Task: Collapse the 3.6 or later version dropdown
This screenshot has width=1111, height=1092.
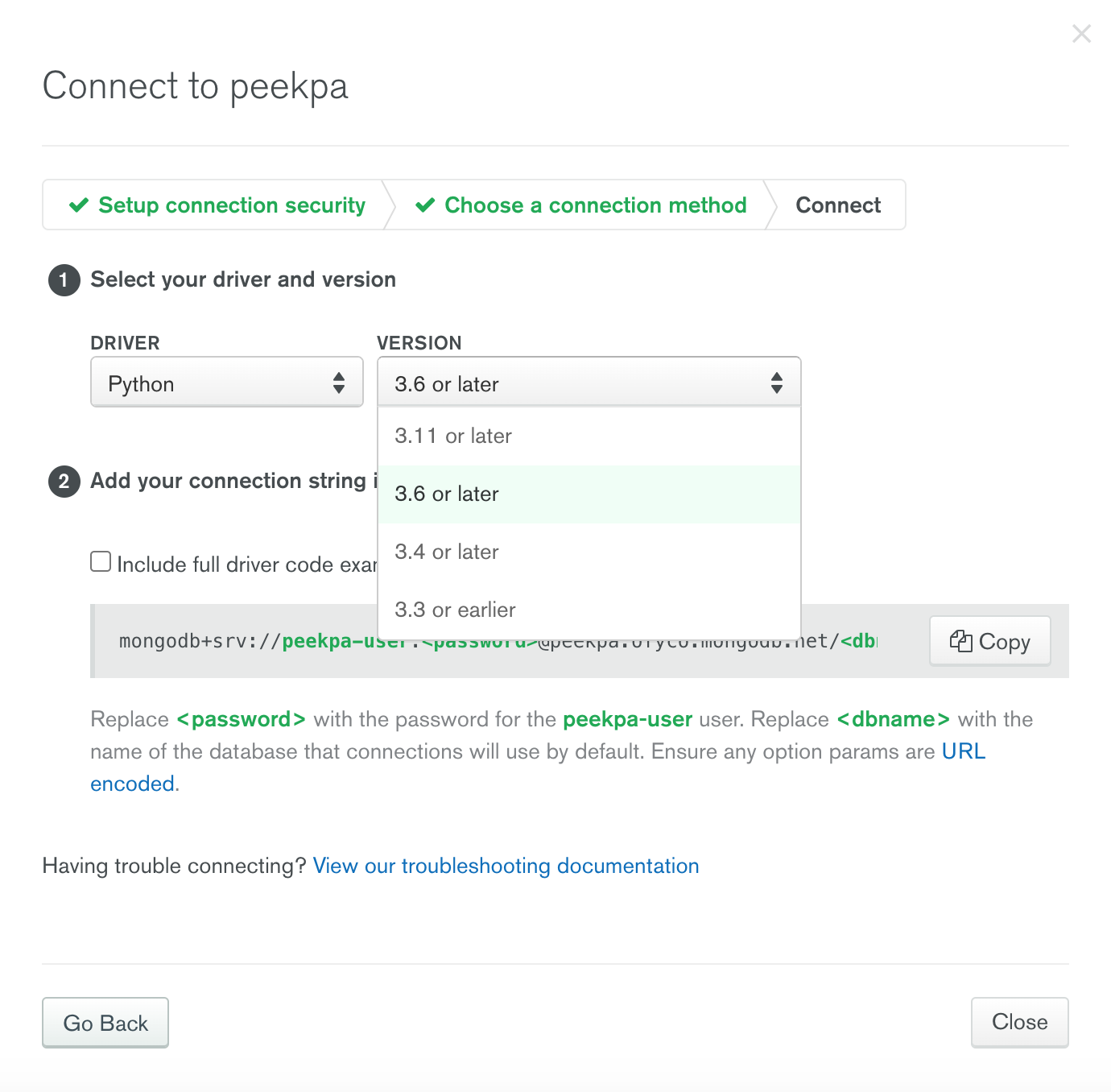Action: pyautogui.click(x=589, y=382)
